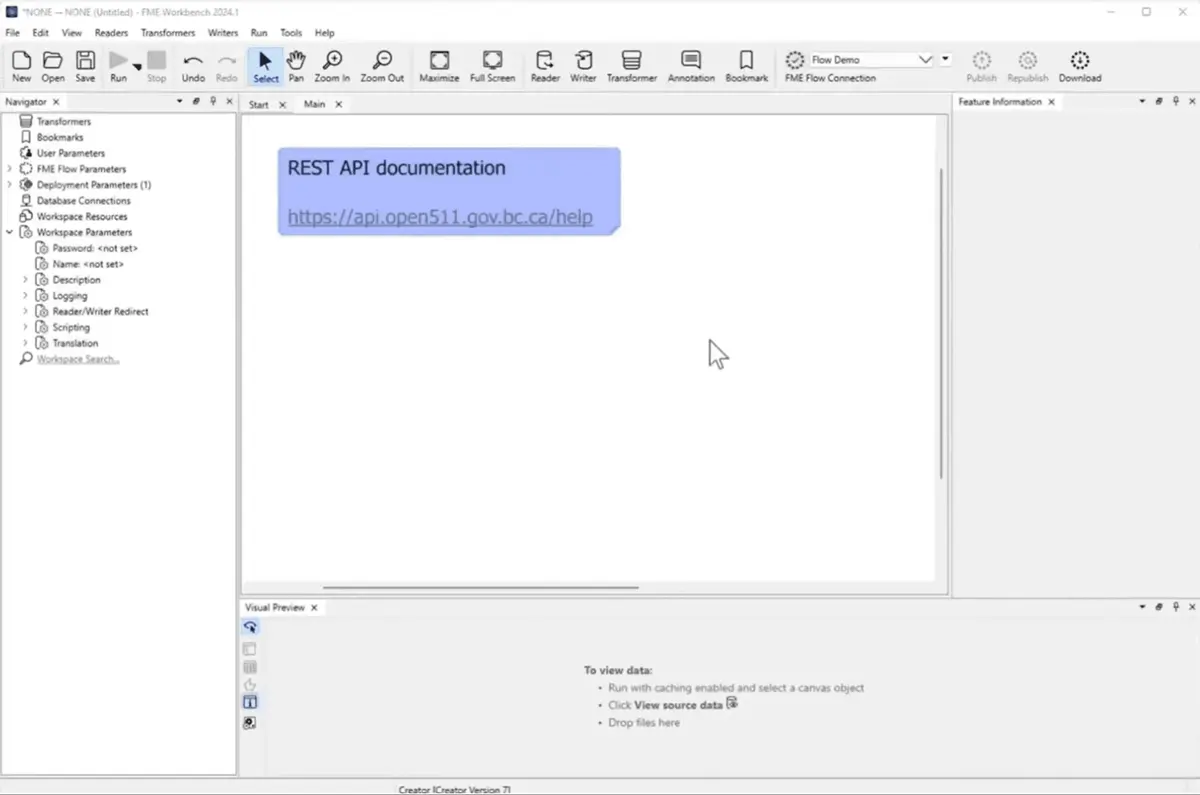The image size is (1200, 795).
Task: Open the File menu
Action: (13, 33)
